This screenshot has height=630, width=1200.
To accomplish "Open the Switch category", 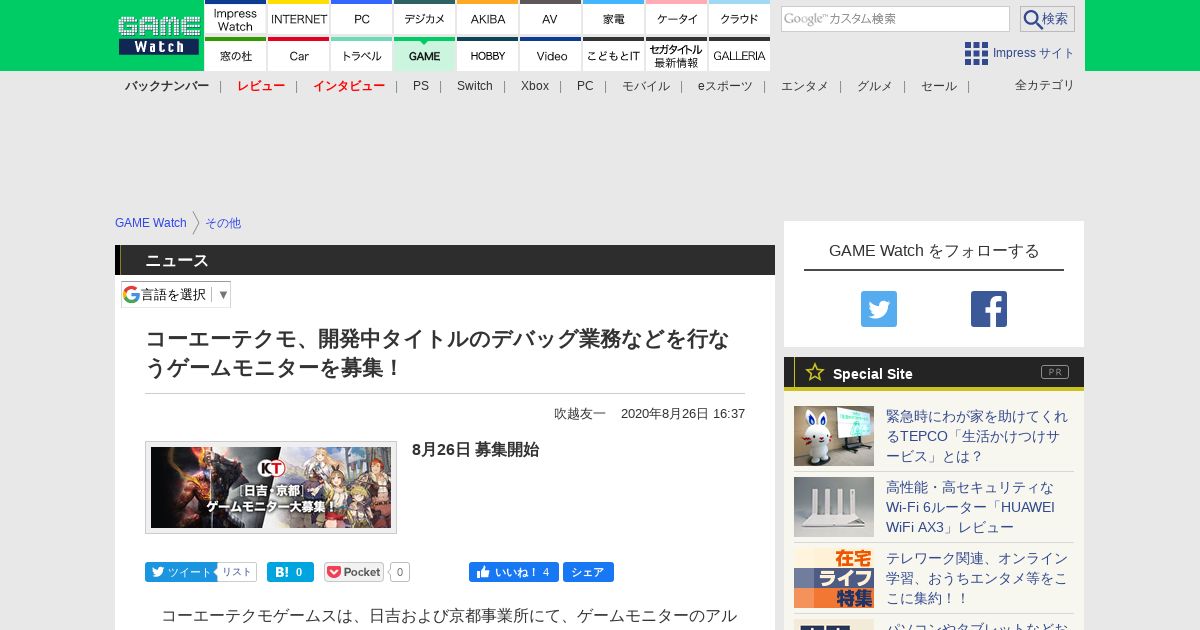I will (475, 86).
